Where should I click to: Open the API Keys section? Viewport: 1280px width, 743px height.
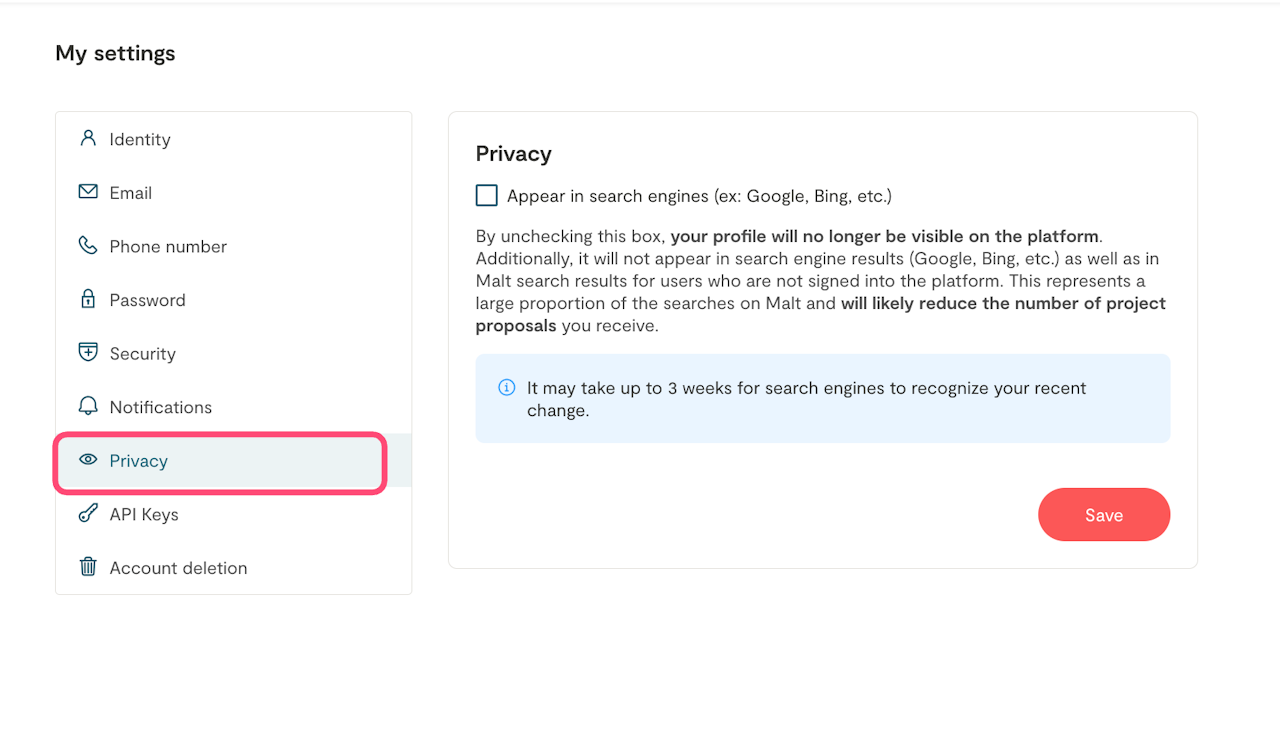(144, 515)
